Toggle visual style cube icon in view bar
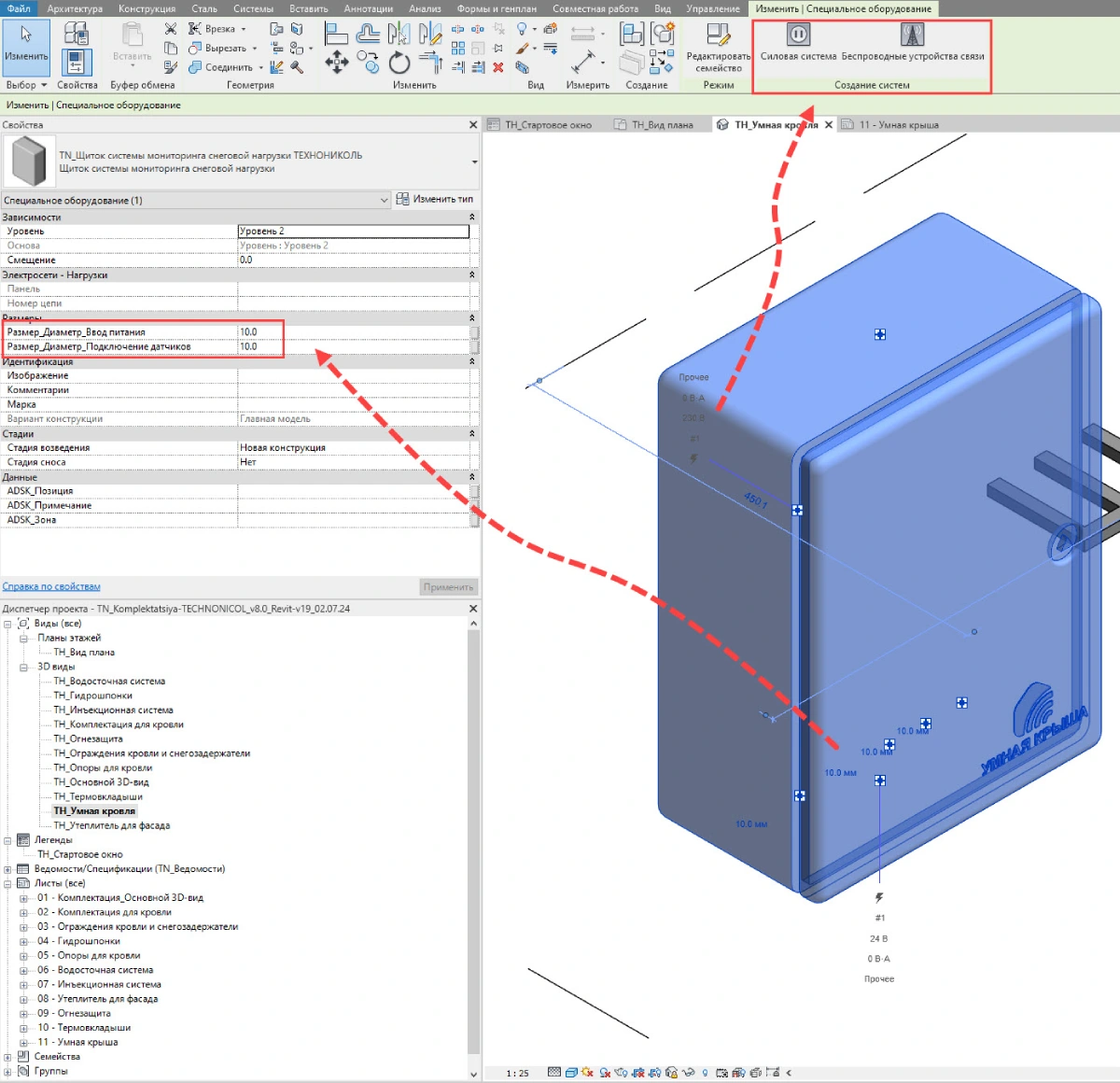 pos(570,1073)
